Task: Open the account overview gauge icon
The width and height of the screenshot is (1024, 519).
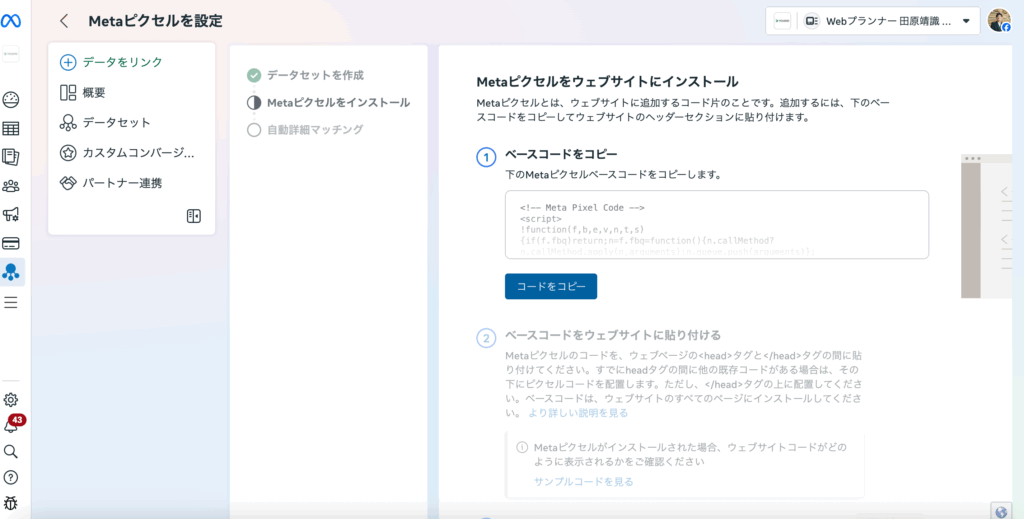Action: (11, 99)
